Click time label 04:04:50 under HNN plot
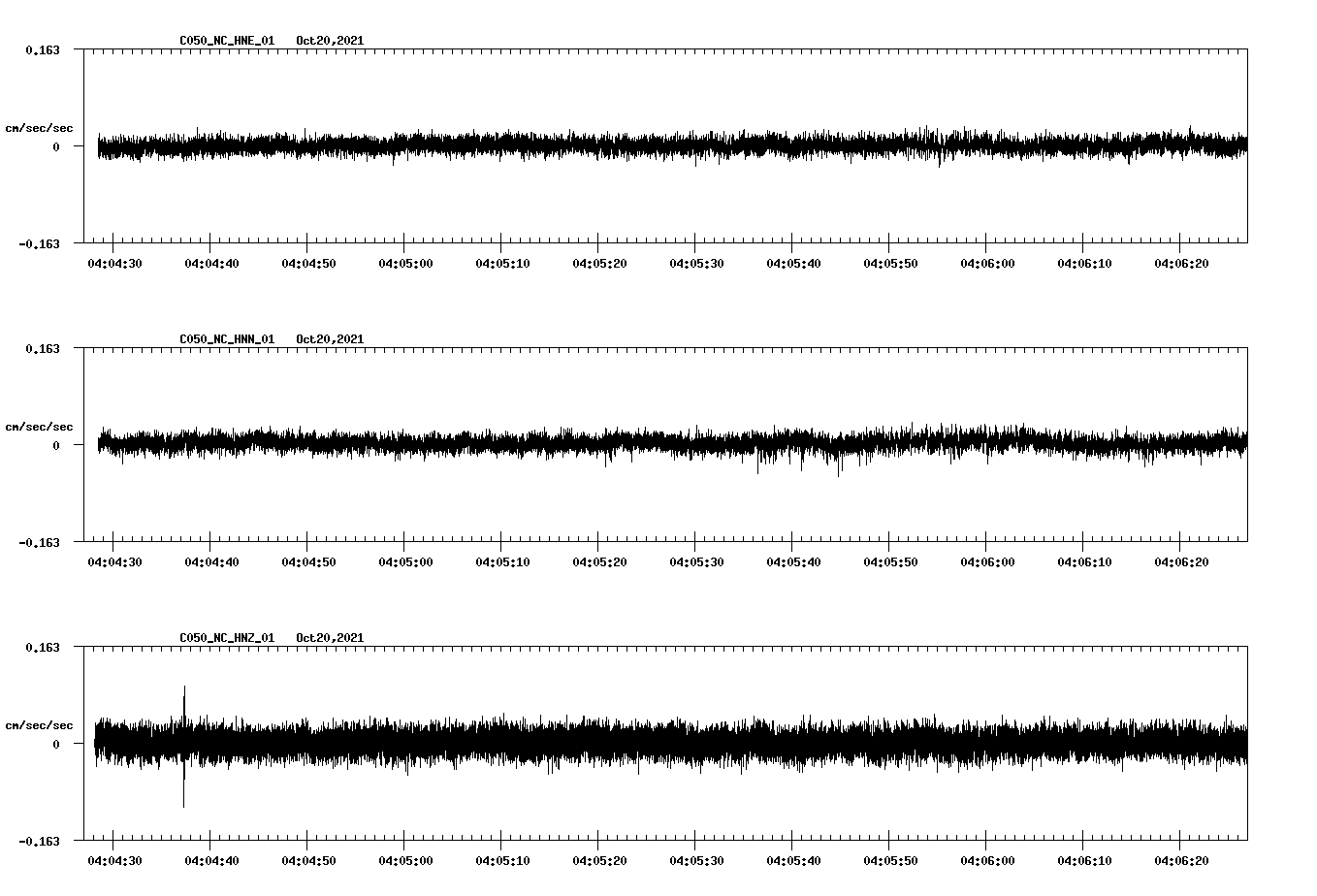Viewport: 1317px width, 896px height. click(x=308, y=562)
